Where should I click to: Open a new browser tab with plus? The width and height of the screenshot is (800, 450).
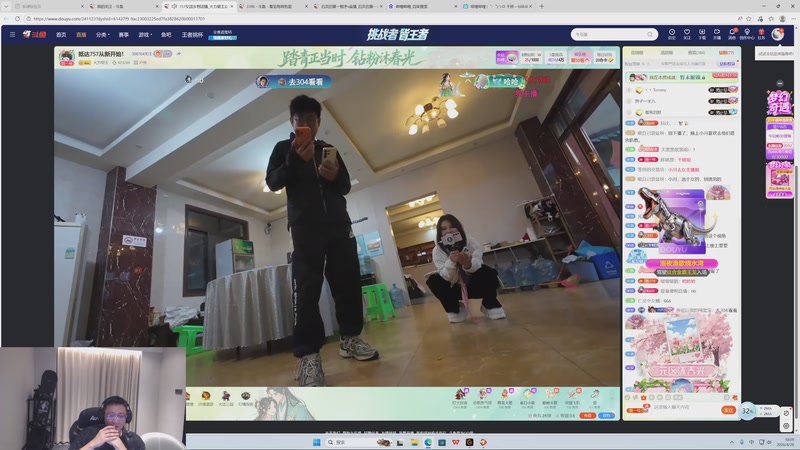click(x=541, y=6)
